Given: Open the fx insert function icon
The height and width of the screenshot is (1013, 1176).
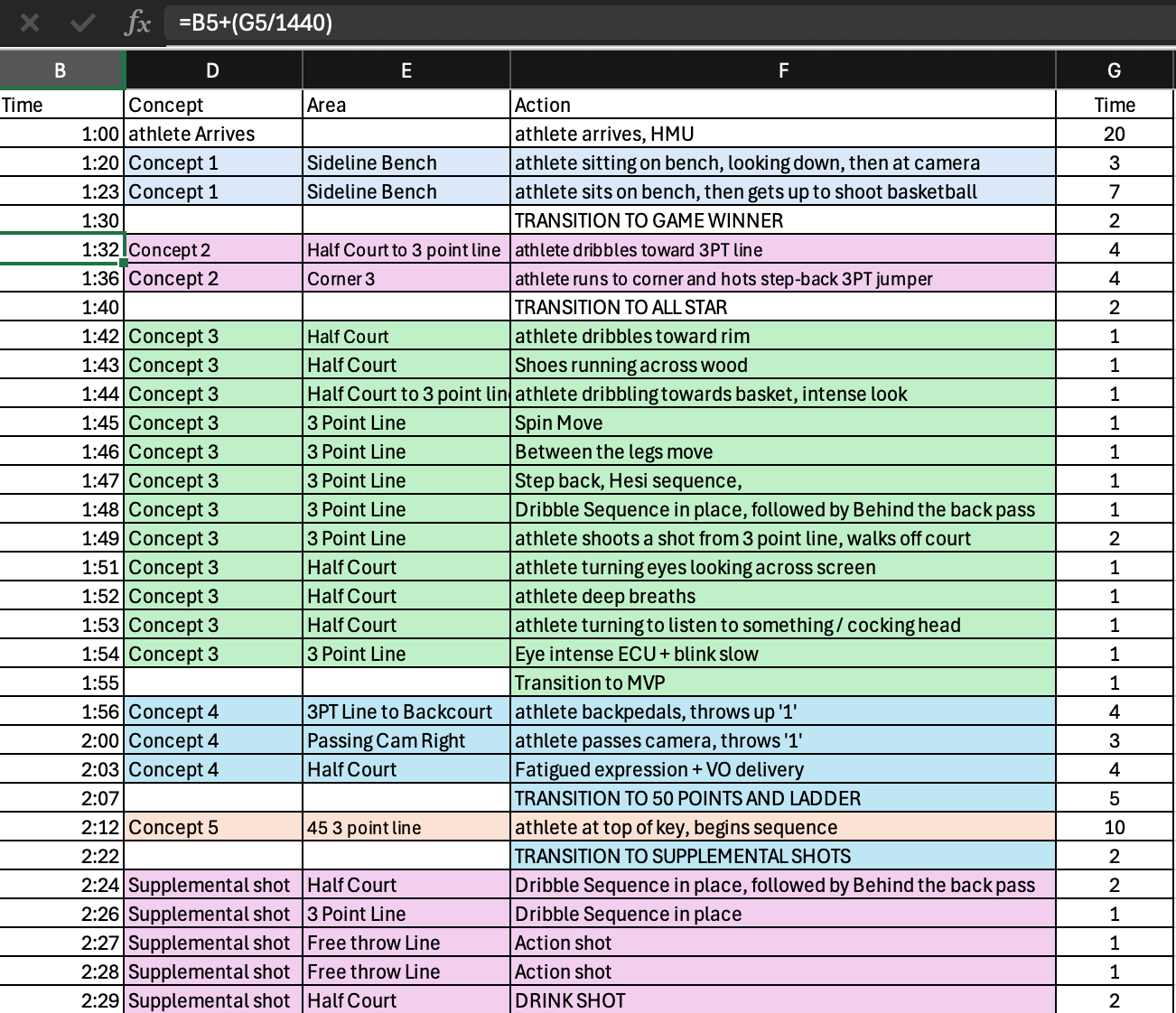Looking at the screenshot, I should [x=137, y=23].
